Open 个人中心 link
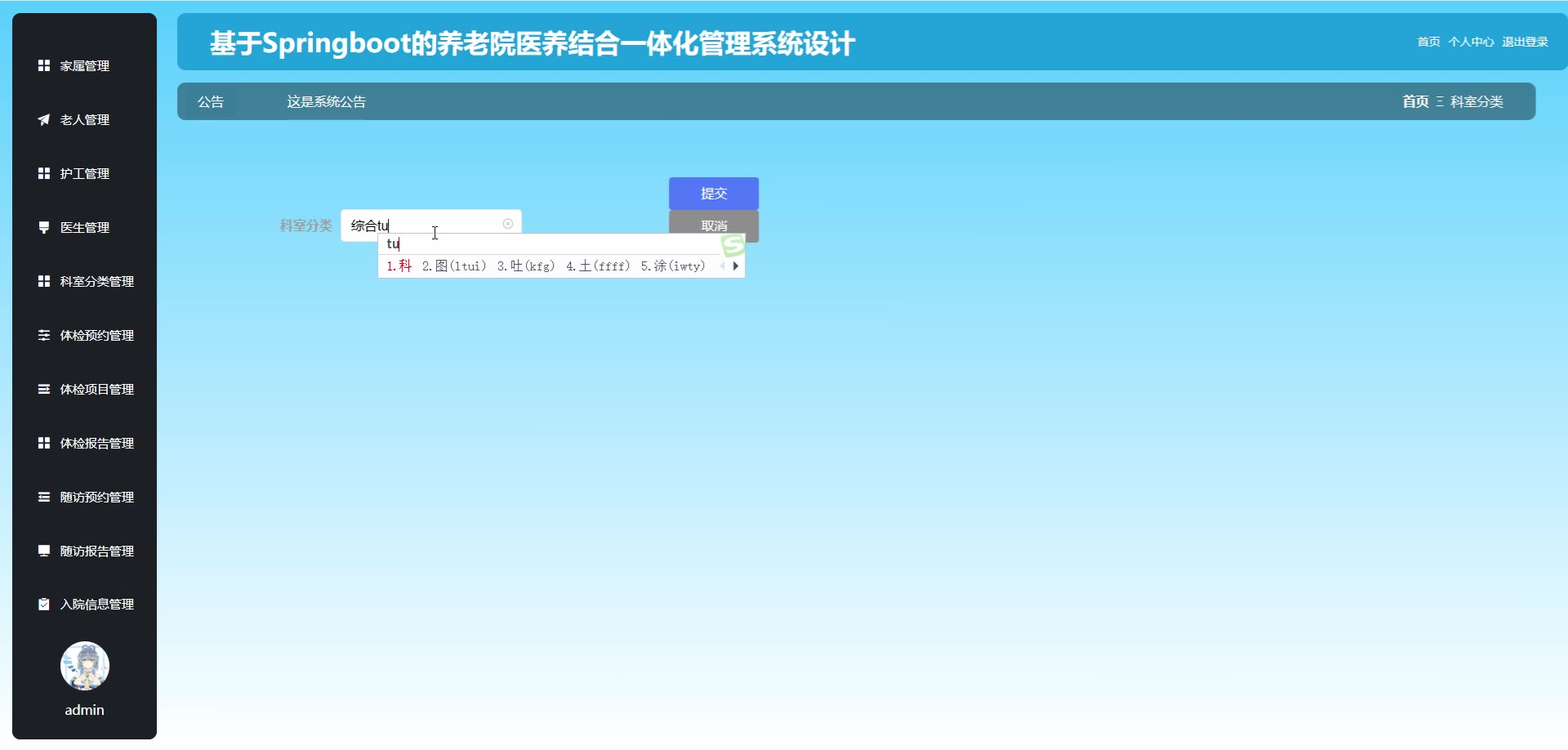 pos(1471,42)
